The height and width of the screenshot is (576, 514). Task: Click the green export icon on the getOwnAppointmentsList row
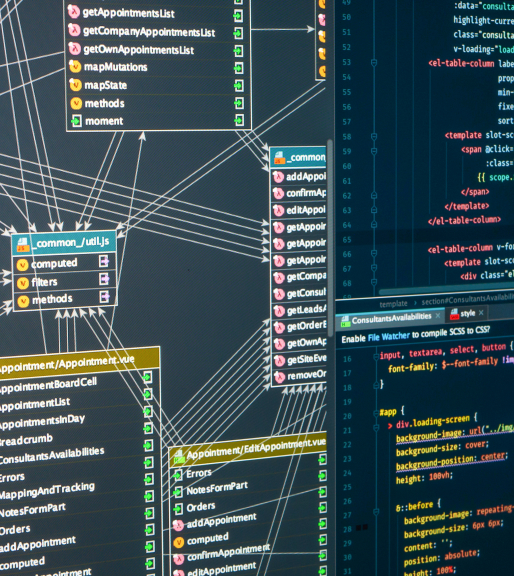pos(238,50)
